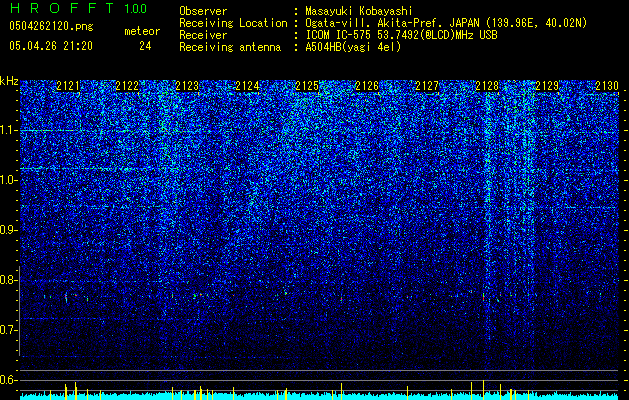629x400 pixels.
Task: Click the kHz axis unit label
Action: click(9, 81)
